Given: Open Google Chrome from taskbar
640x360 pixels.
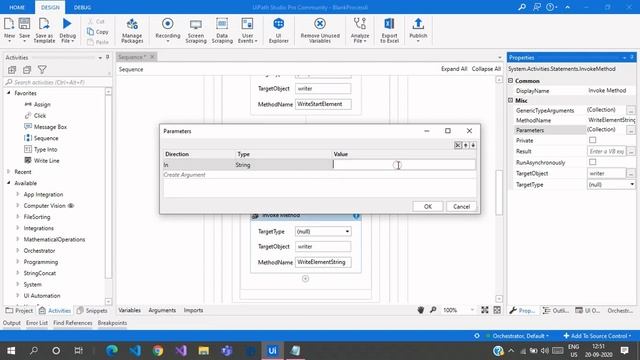Looking at the screenshot, I should point(158,351).
